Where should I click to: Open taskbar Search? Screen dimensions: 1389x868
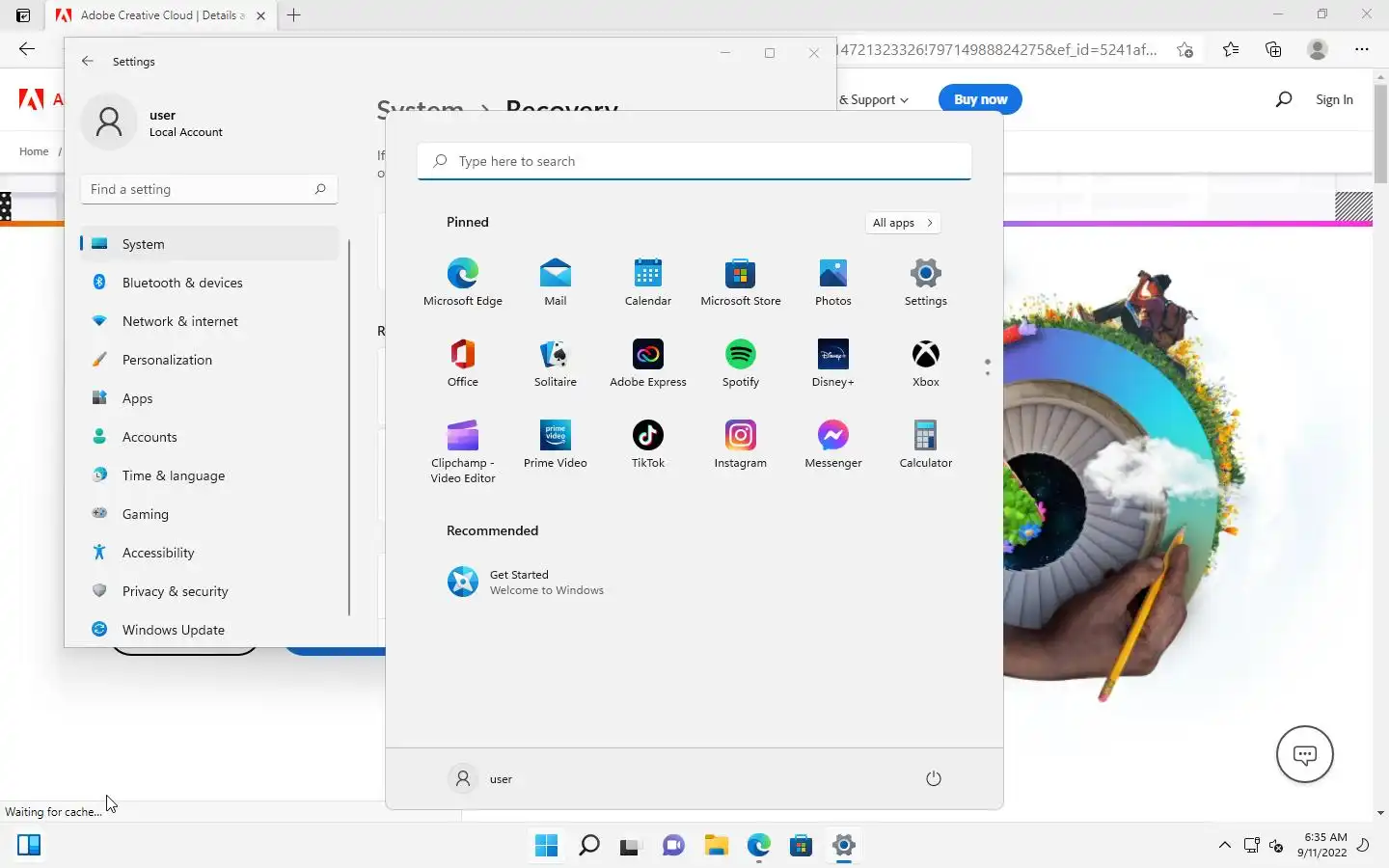tap(588, 846)
